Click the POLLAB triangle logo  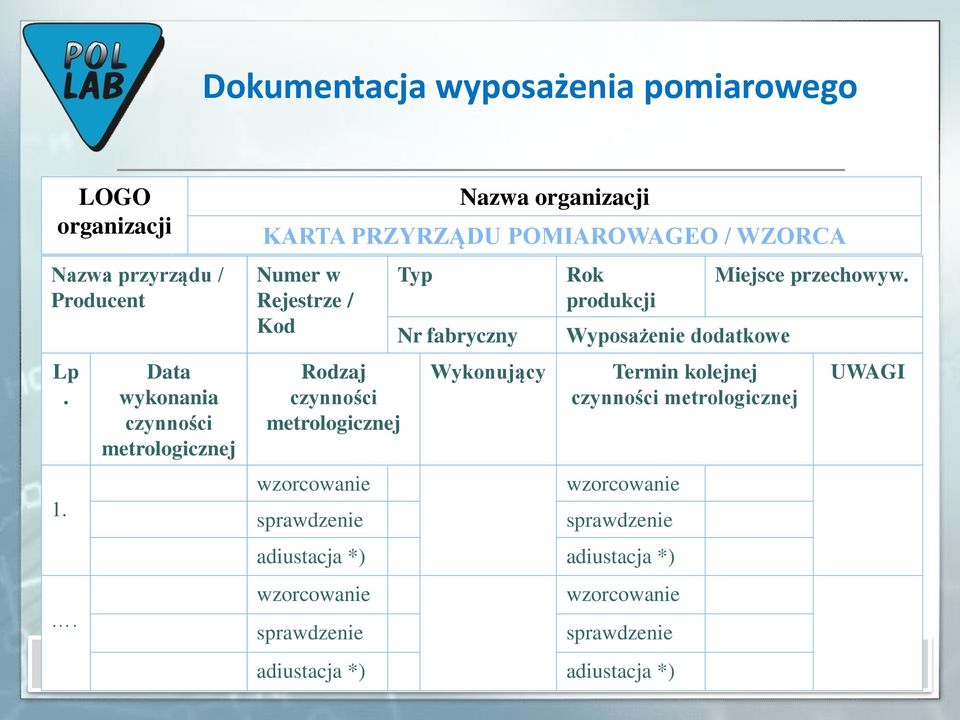coord(93,86)
